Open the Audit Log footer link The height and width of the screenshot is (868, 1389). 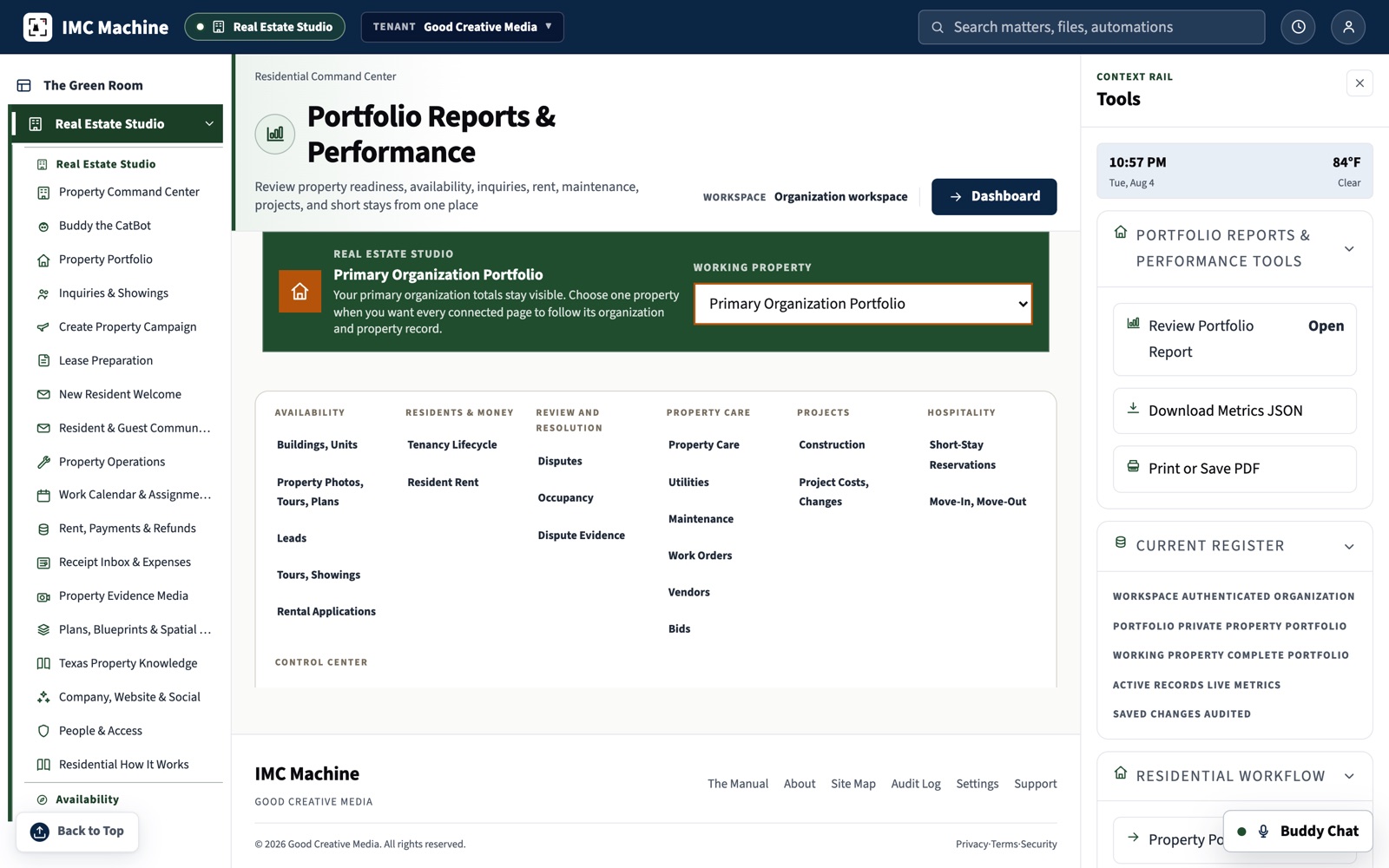[x=916, y=784]
